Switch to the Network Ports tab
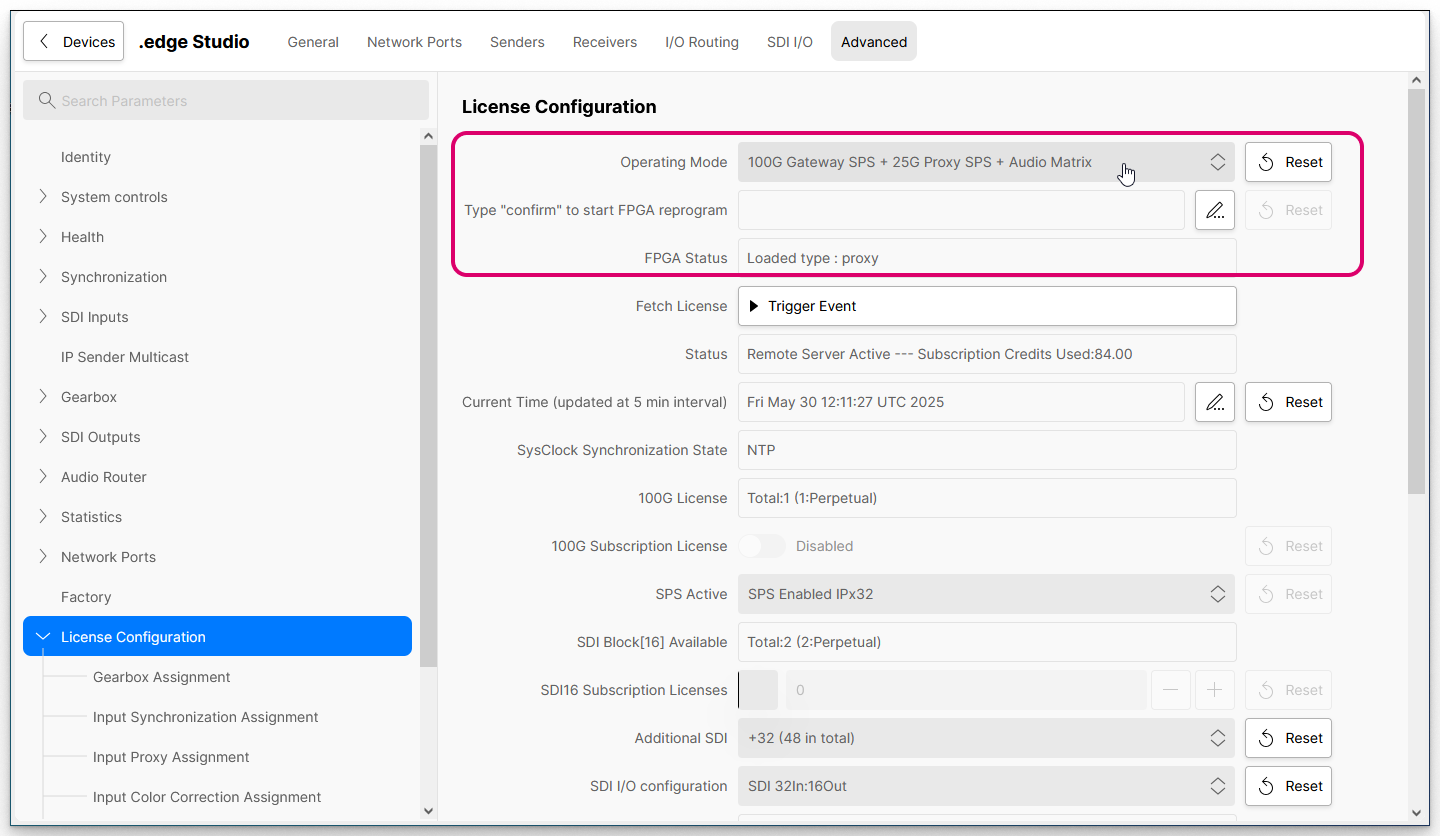This screenshot has width=1440, height=836. 414,42
